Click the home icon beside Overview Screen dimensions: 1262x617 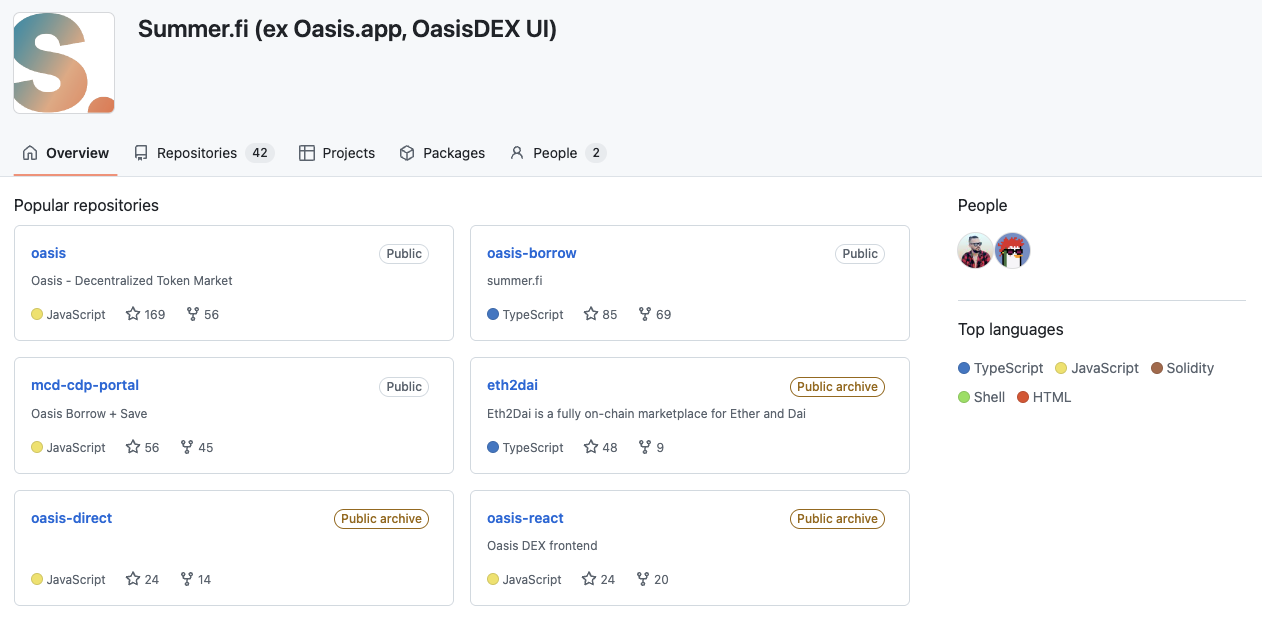point(30,153)
